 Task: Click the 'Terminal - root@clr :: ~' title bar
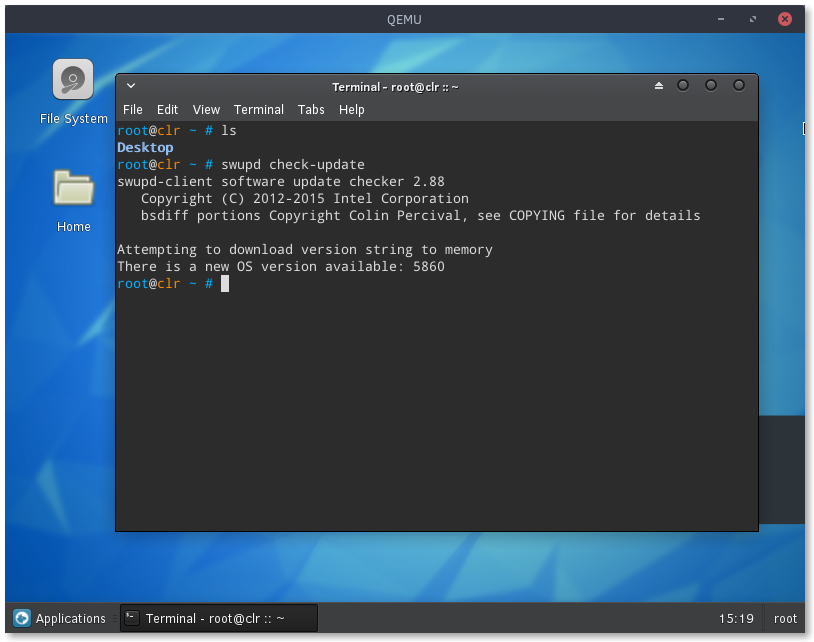tap(395, 87)
